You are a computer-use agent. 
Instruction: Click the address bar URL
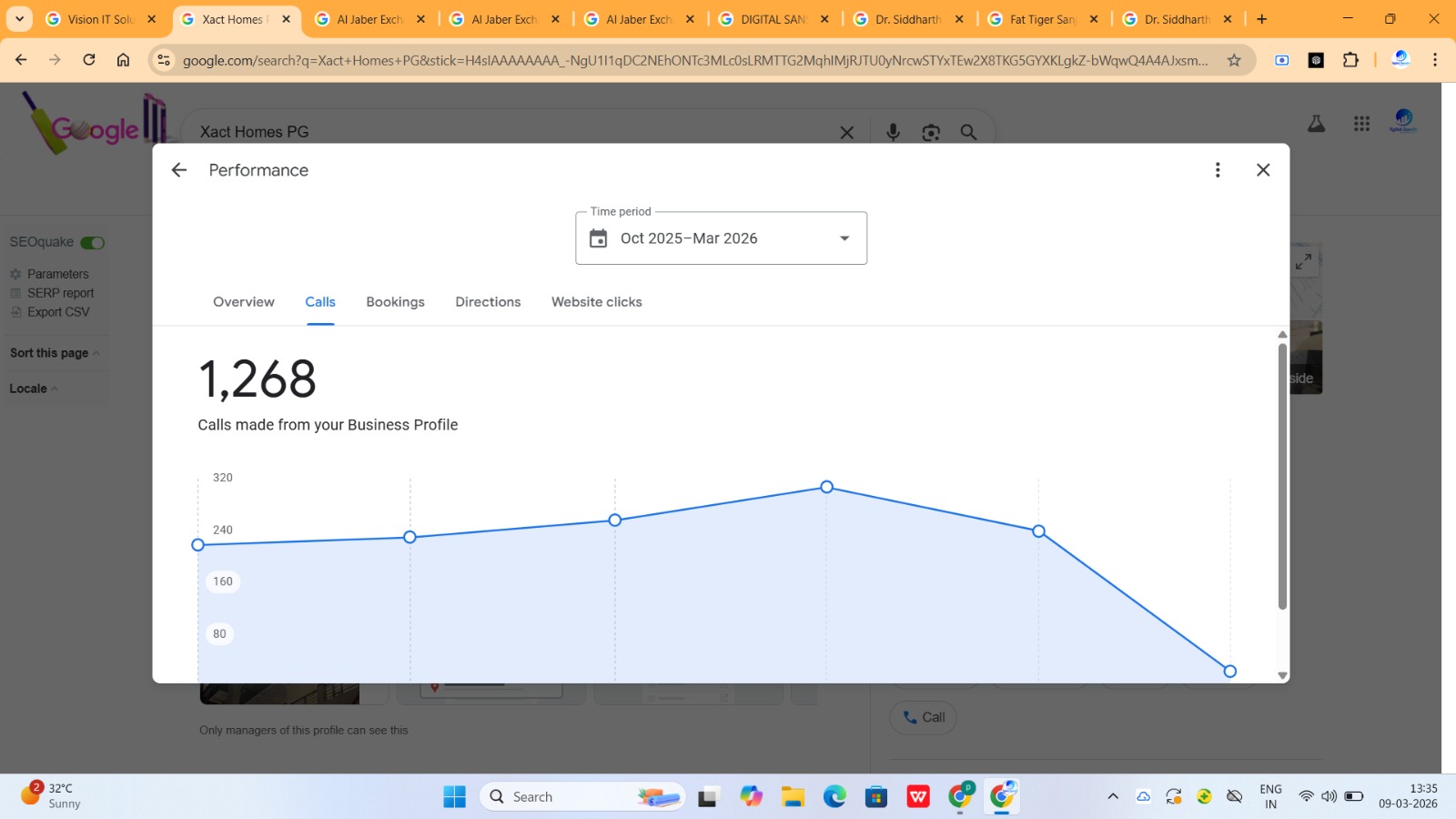point(695,60)
